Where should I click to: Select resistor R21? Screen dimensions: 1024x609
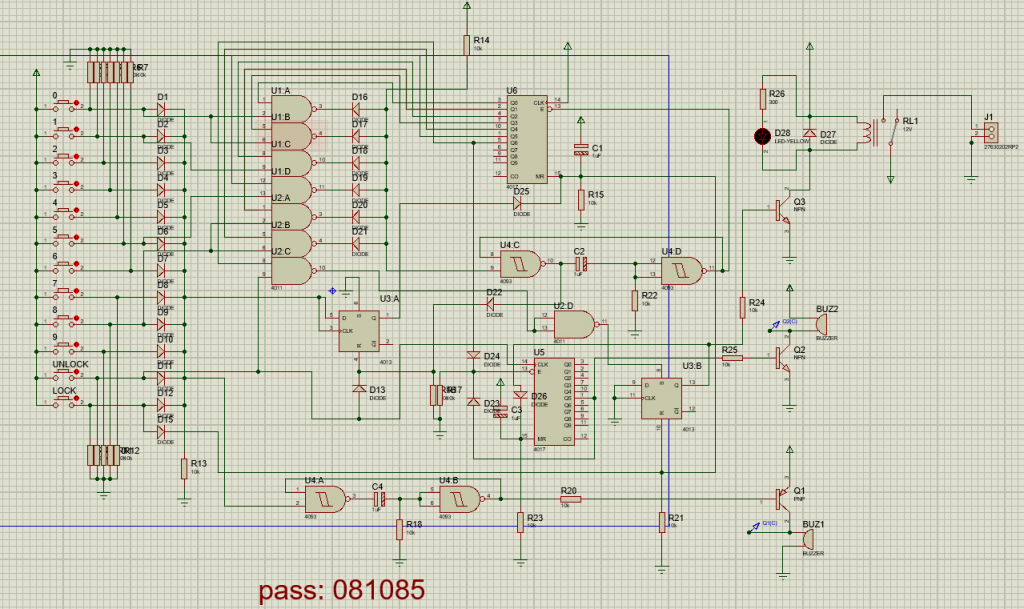click(662, 522)
